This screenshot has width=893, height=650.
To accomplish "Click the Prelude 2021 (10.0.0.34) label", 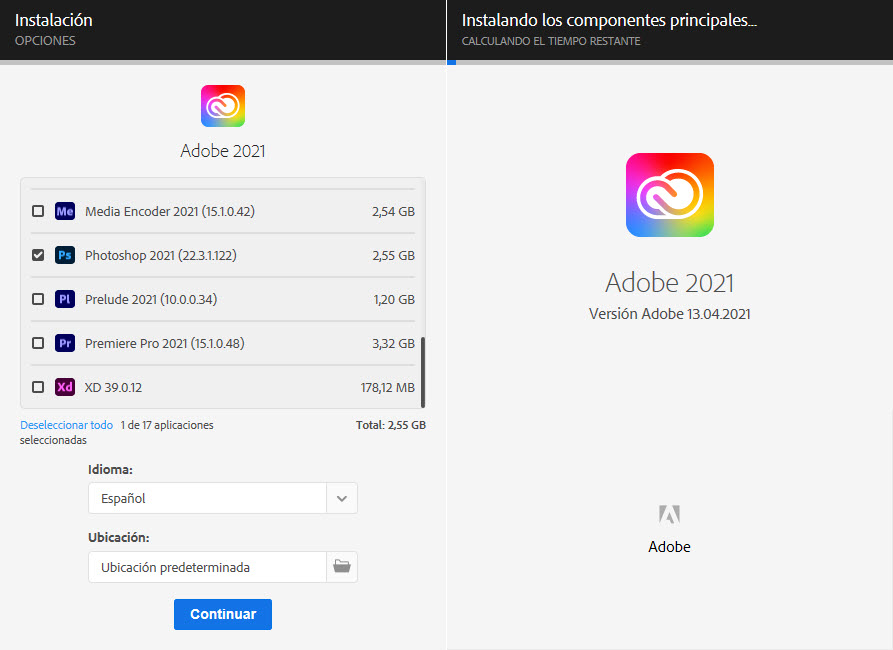I will (x=151, y=299).
